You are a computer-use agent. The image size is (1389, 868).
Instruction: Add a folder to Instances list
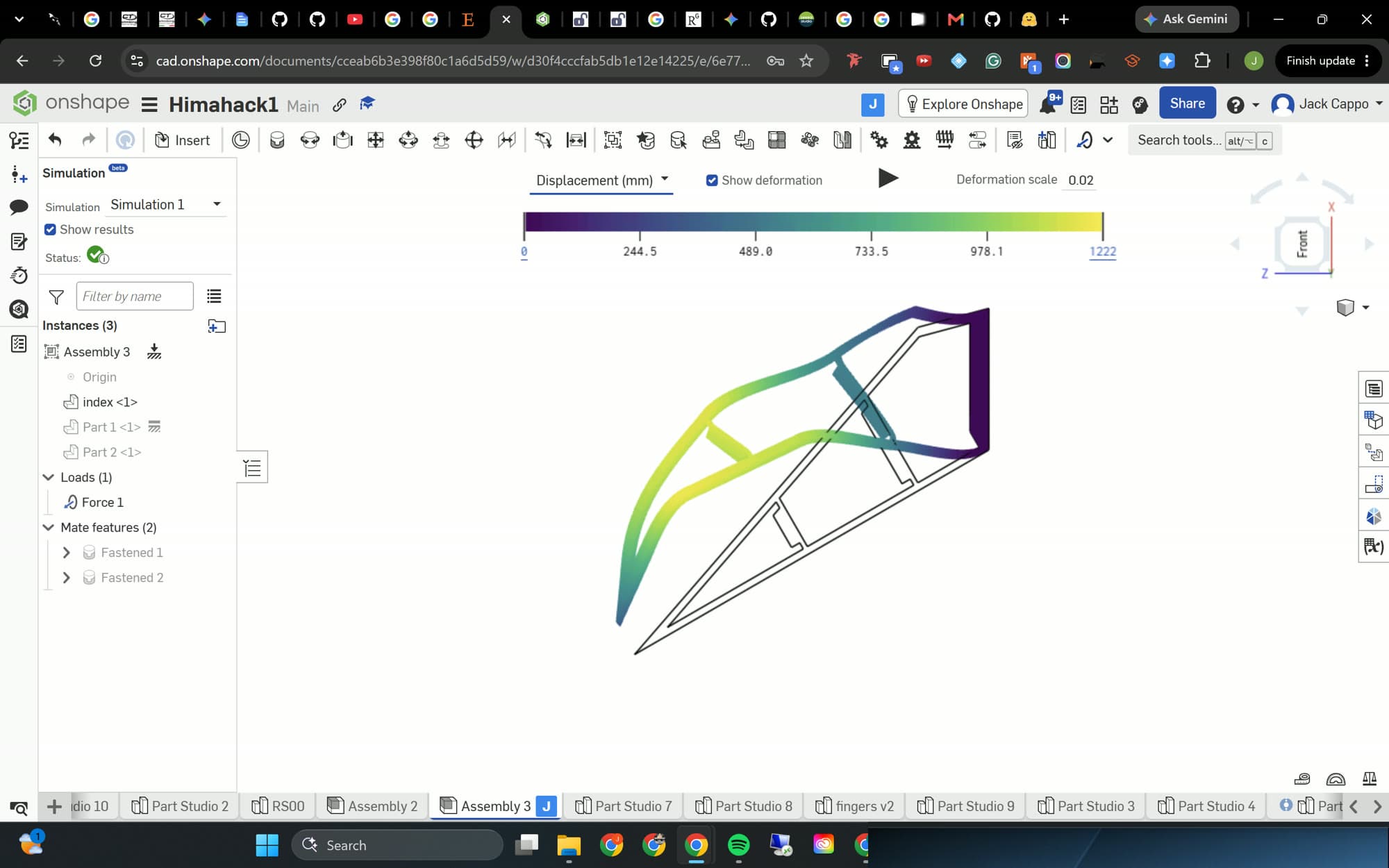point(217,326)
